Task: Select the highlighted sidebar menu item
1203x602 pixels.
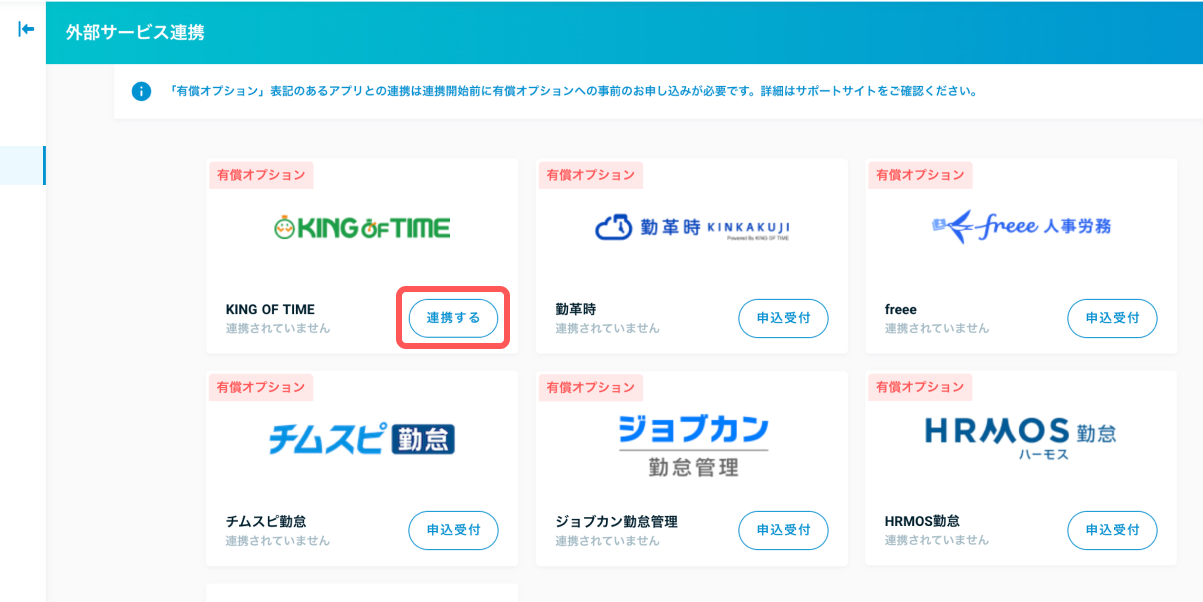Action: tap(22, 165)
